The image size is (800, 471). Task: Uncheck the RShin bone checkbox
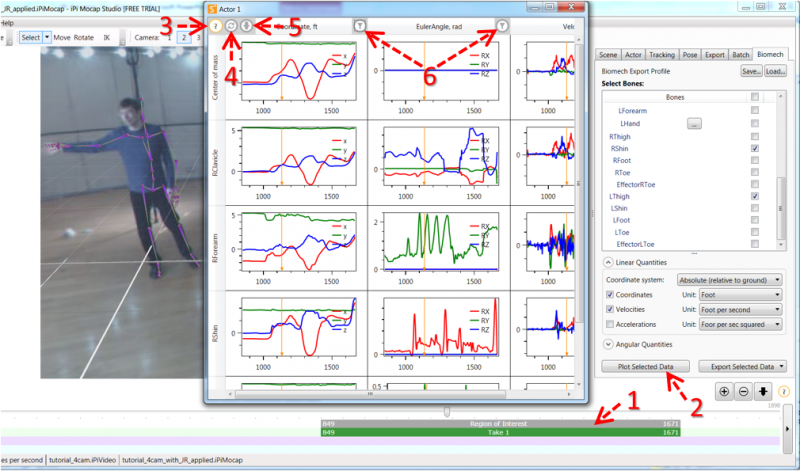(x=755, y=148)
